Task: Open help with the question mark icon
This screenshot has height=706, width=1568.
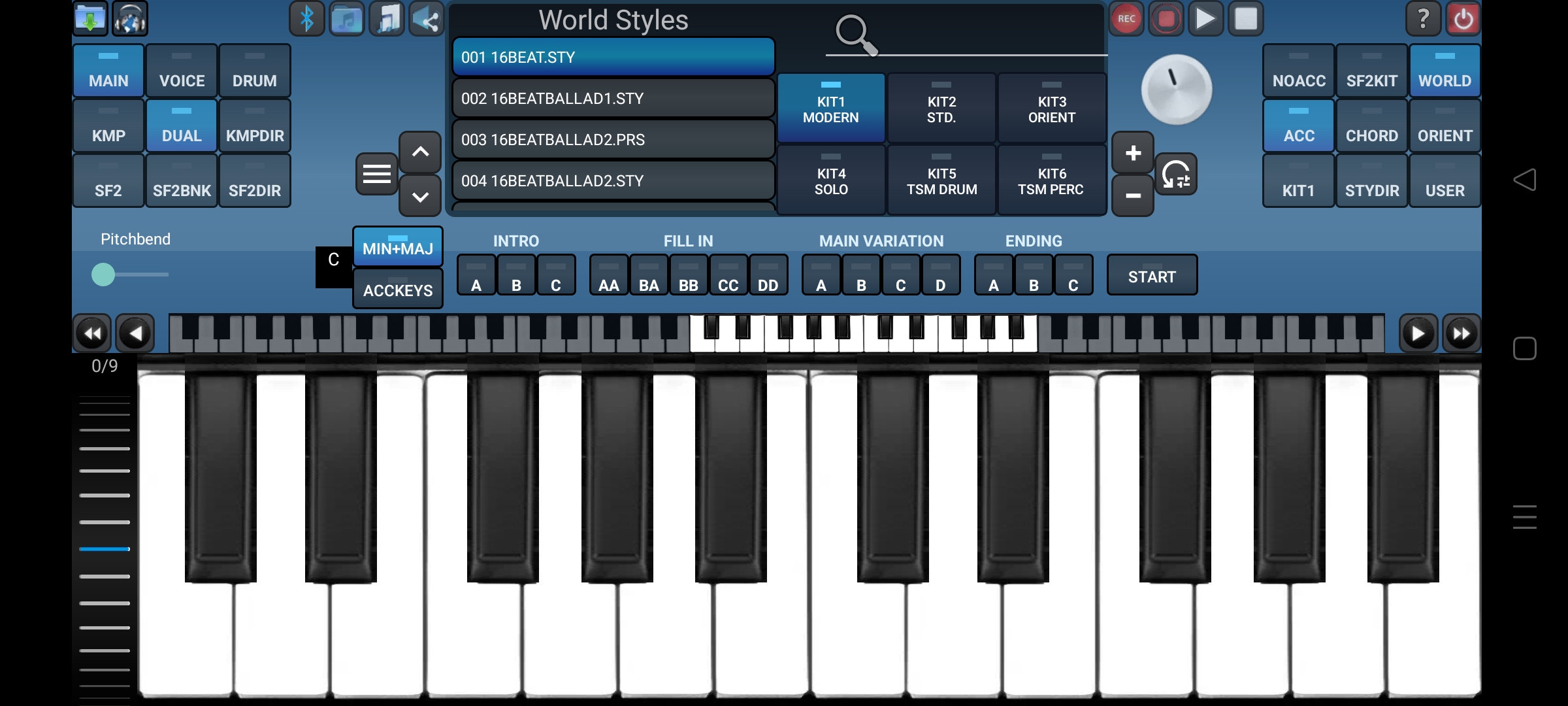Action: pyautogui.click(x=1423, y=19)
